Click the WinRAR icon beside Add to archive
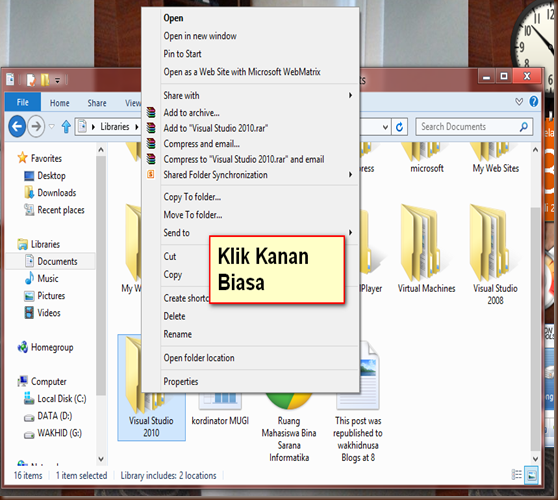 (x=151, y=112)
